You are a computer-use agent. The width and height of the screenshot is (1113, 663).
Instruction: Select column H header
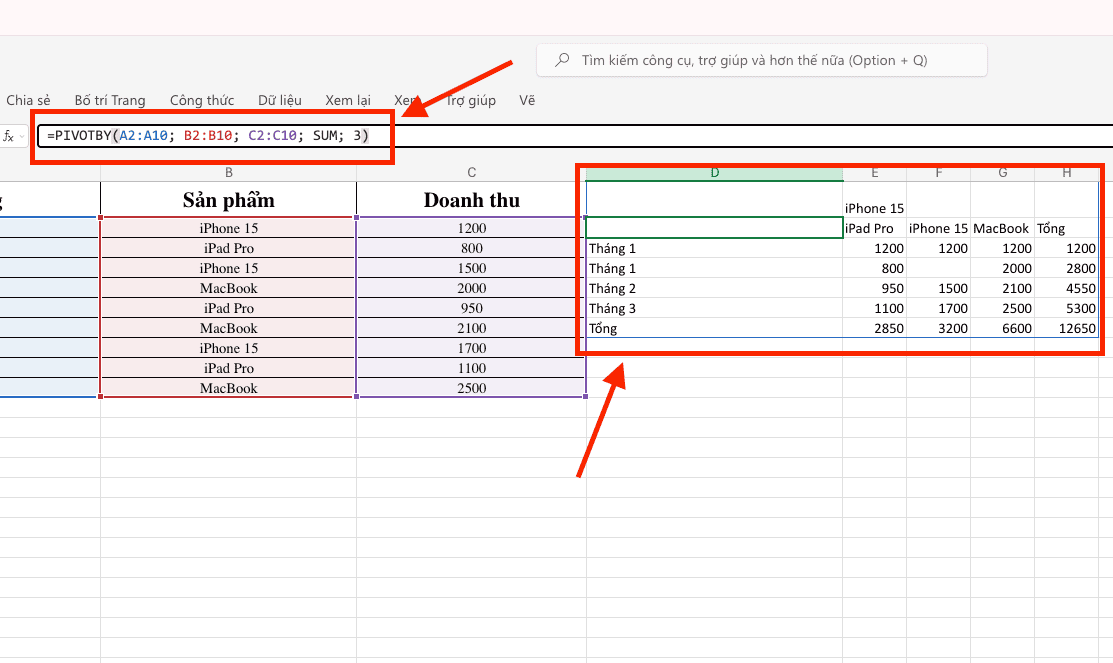(x=1066, y=173)
